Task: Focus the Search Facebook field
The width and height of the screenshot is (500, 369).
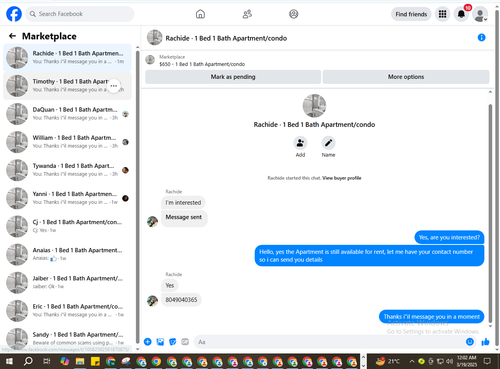Action: pos(80,14)
